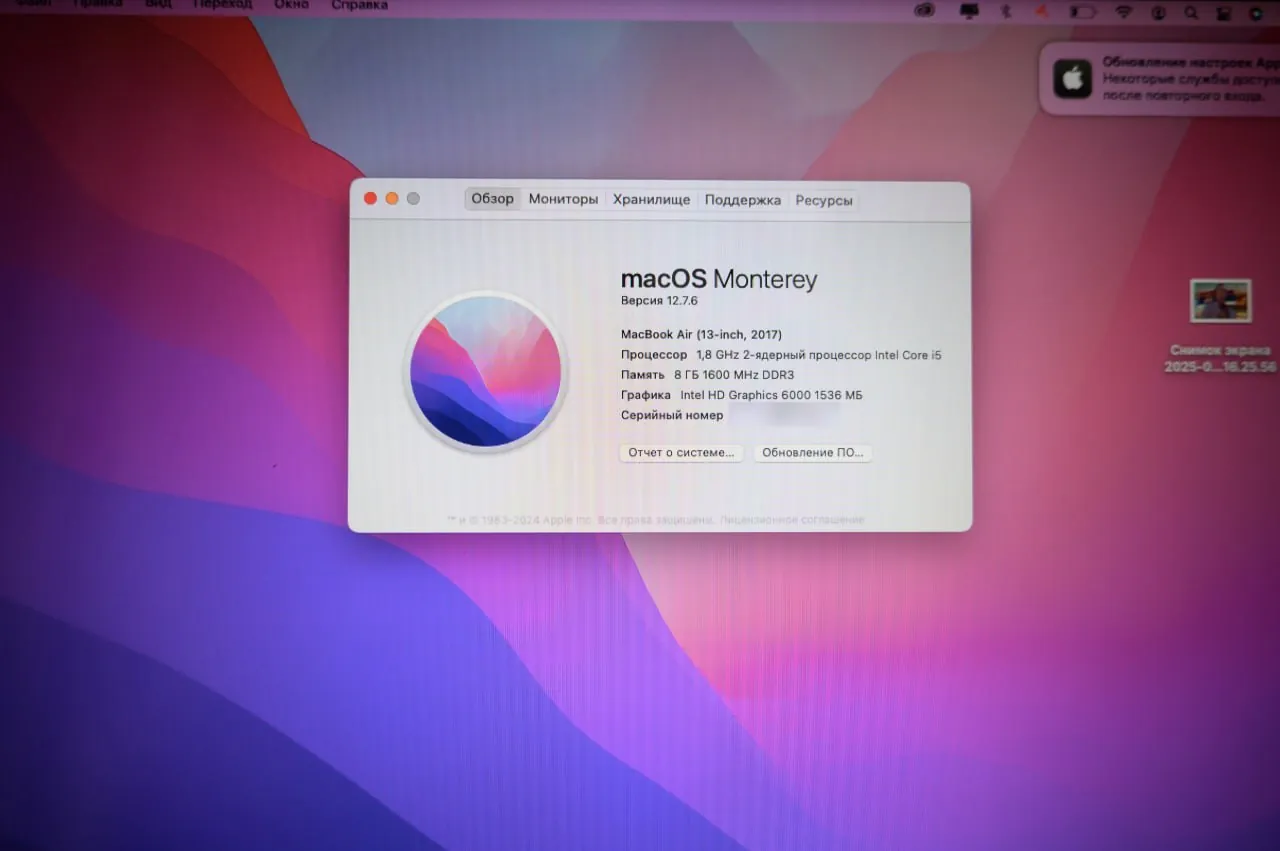Switch to the Хранилище tab
1280x851 pixels.
pos(651,199)
